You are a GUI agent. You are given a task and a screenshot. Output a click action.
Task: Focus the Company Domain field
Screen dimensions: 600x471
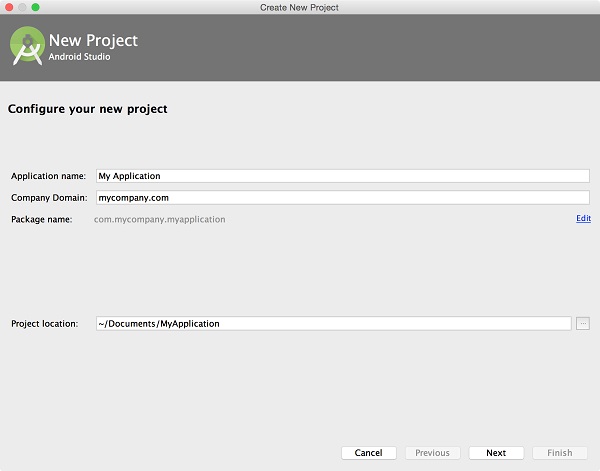coord(342,198)
